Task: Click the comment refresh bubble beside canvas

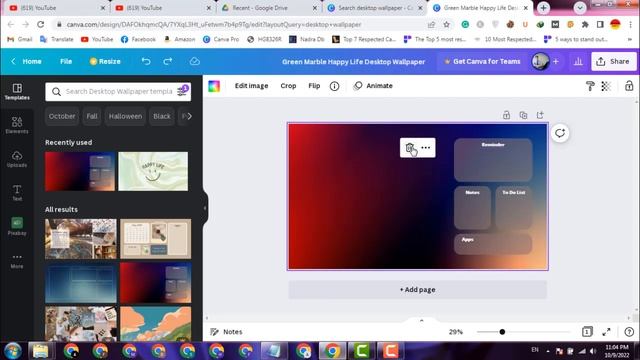Action: coord(560,133)
